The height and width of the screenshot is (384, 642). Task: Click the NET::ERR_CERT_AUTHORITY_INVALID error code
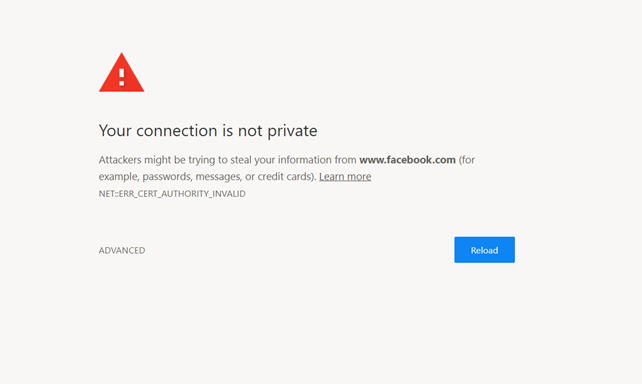tap(172, 194)
